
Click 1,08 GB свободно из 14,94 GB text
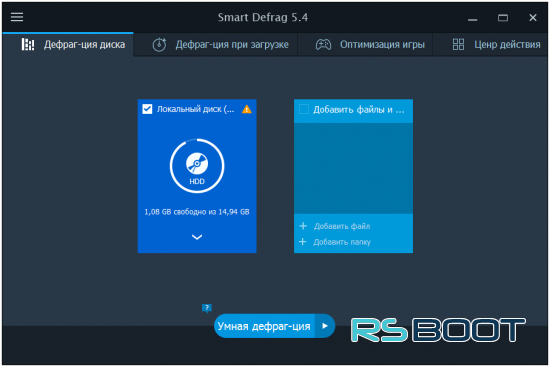[197, 212]
